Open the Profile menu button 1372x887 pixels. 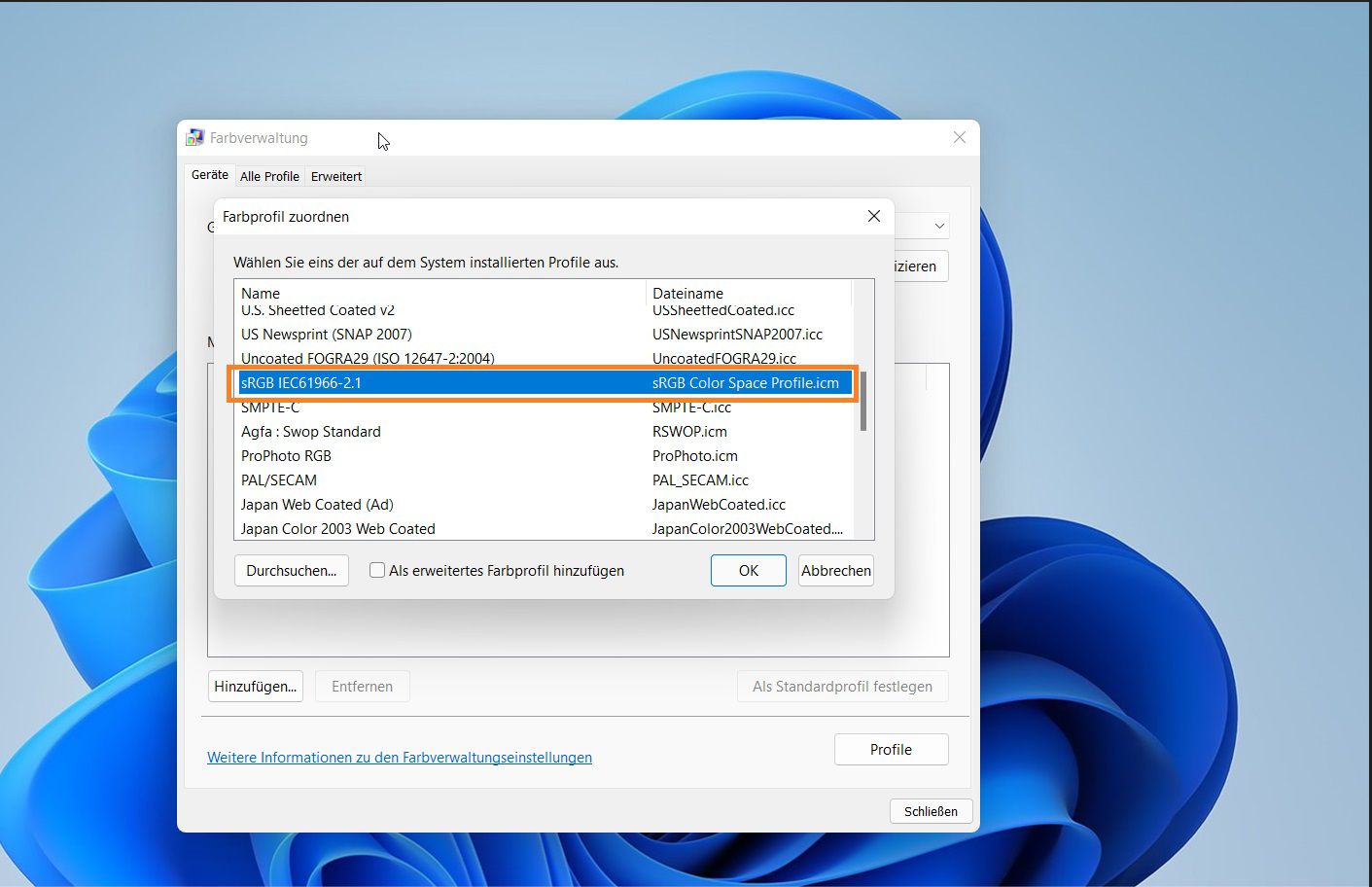coord(891,749)
